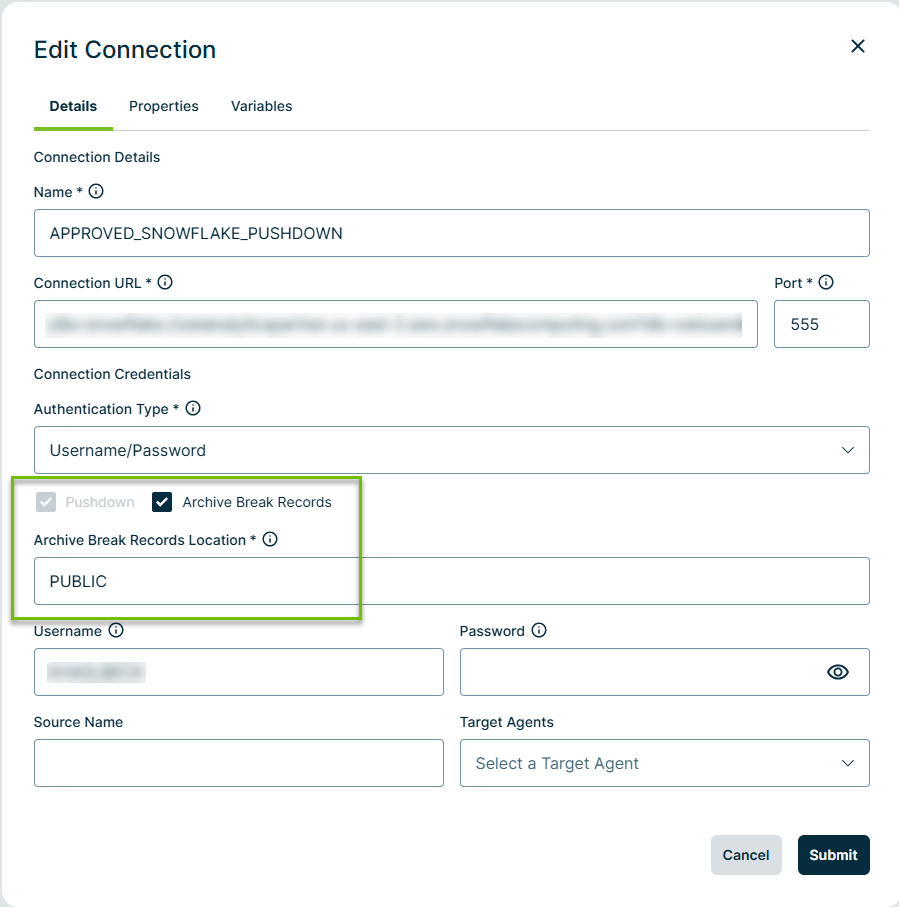Click the Authentication Type info icon
Image resolution: width=899 pixels, height=907 pixels.
[x=194, y=409]
